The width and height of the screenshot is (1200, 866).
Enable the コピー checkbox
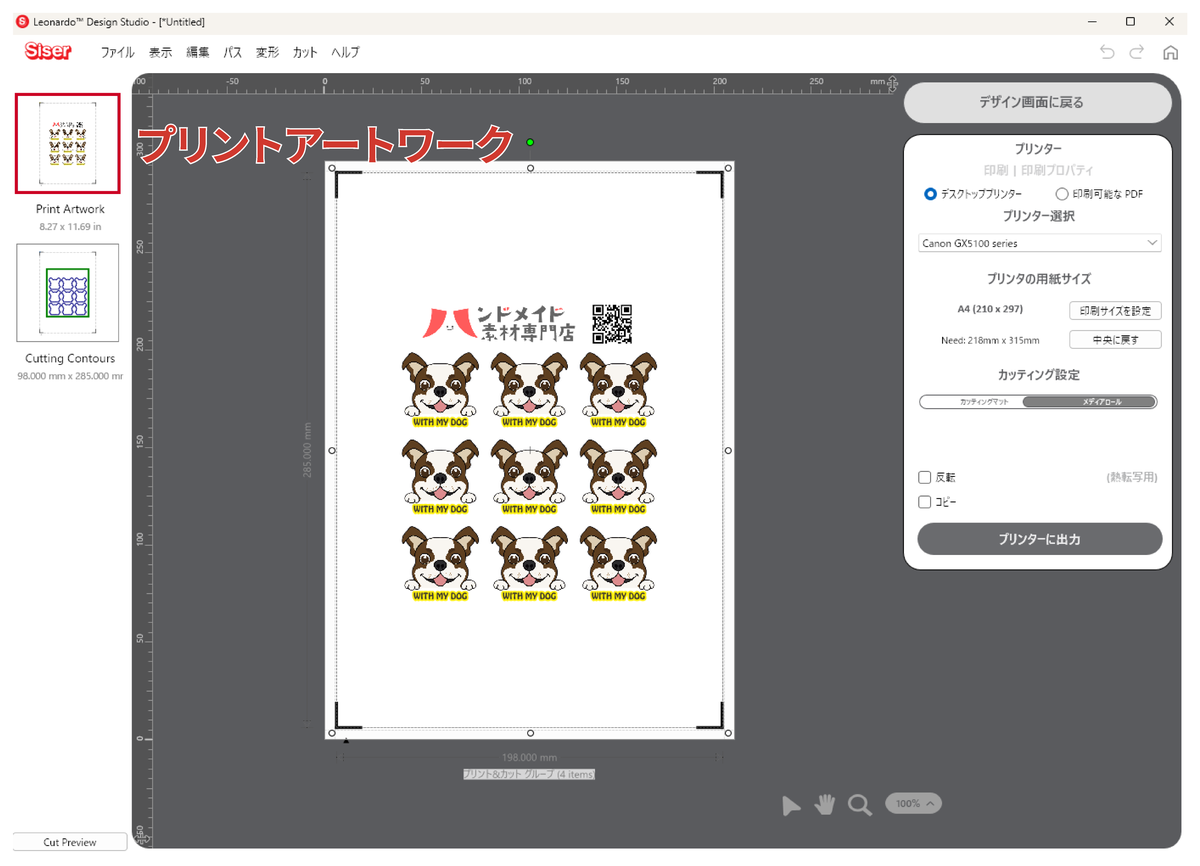(925, 502)
